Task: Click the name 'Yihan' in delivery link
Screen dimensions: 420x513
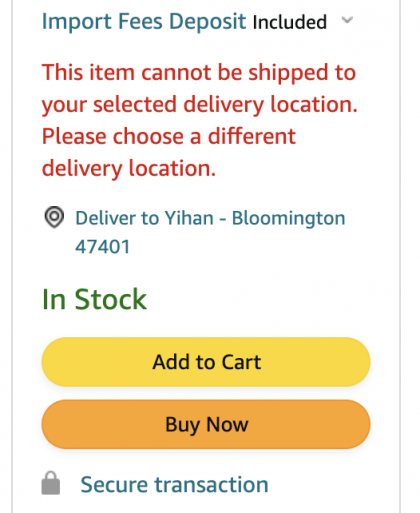Action: [x=189, y=218]
